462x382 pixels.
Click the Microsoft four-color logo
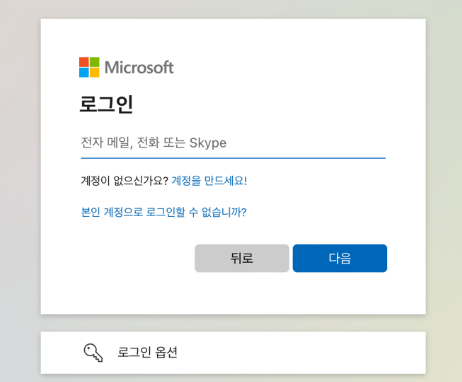[x=89, y=67]
